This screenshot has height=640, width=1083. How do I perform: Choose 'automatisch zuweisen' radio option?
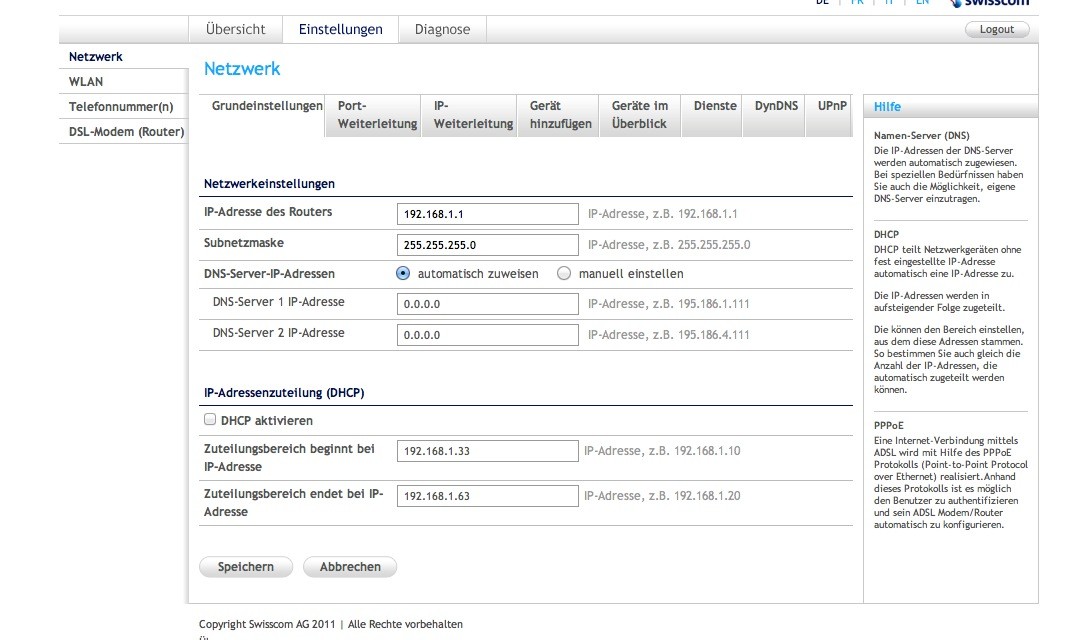coord(403,273)
